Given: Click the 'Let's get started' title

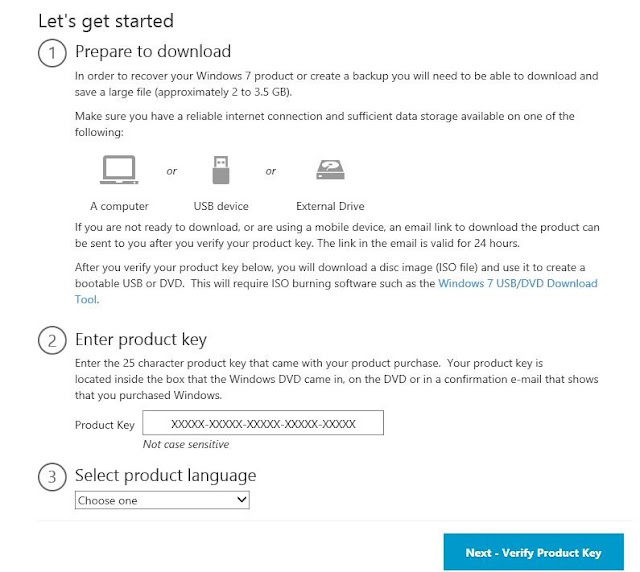Looking at the screenshot, I should tap(106, 21).
